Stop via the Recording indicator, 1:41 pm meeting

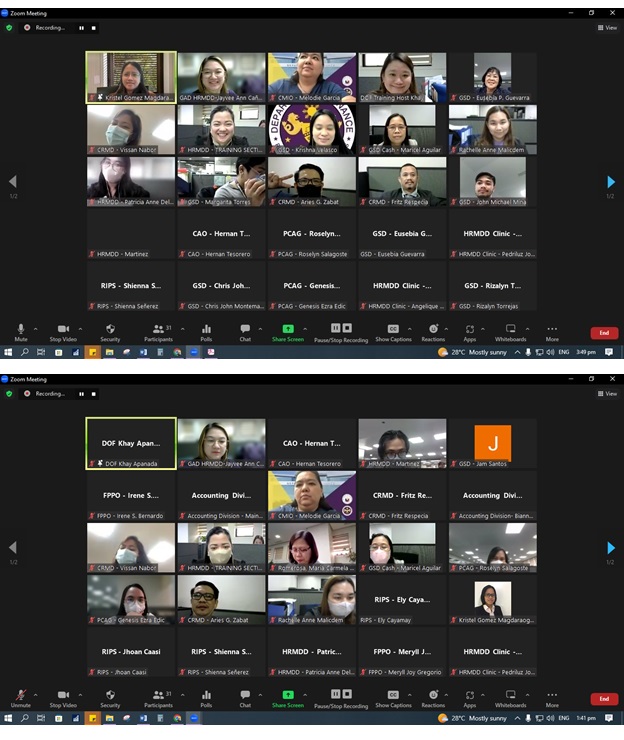[x=93, y=394]
